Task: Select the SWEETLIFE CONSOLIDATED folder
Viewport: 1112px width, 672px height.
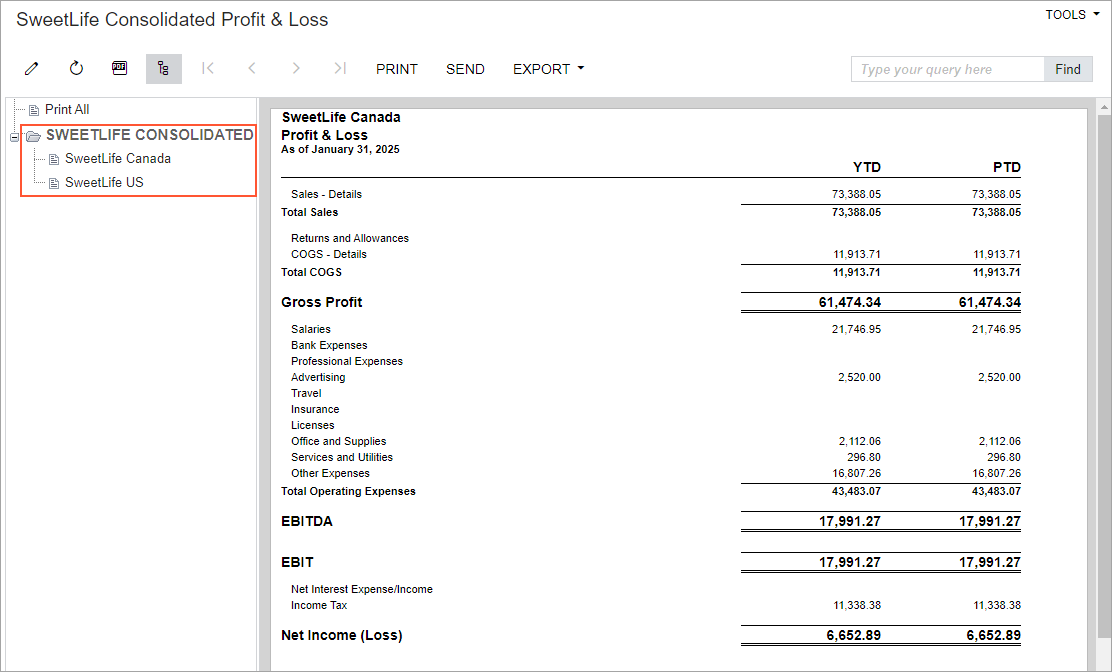Action: [150, 135]
